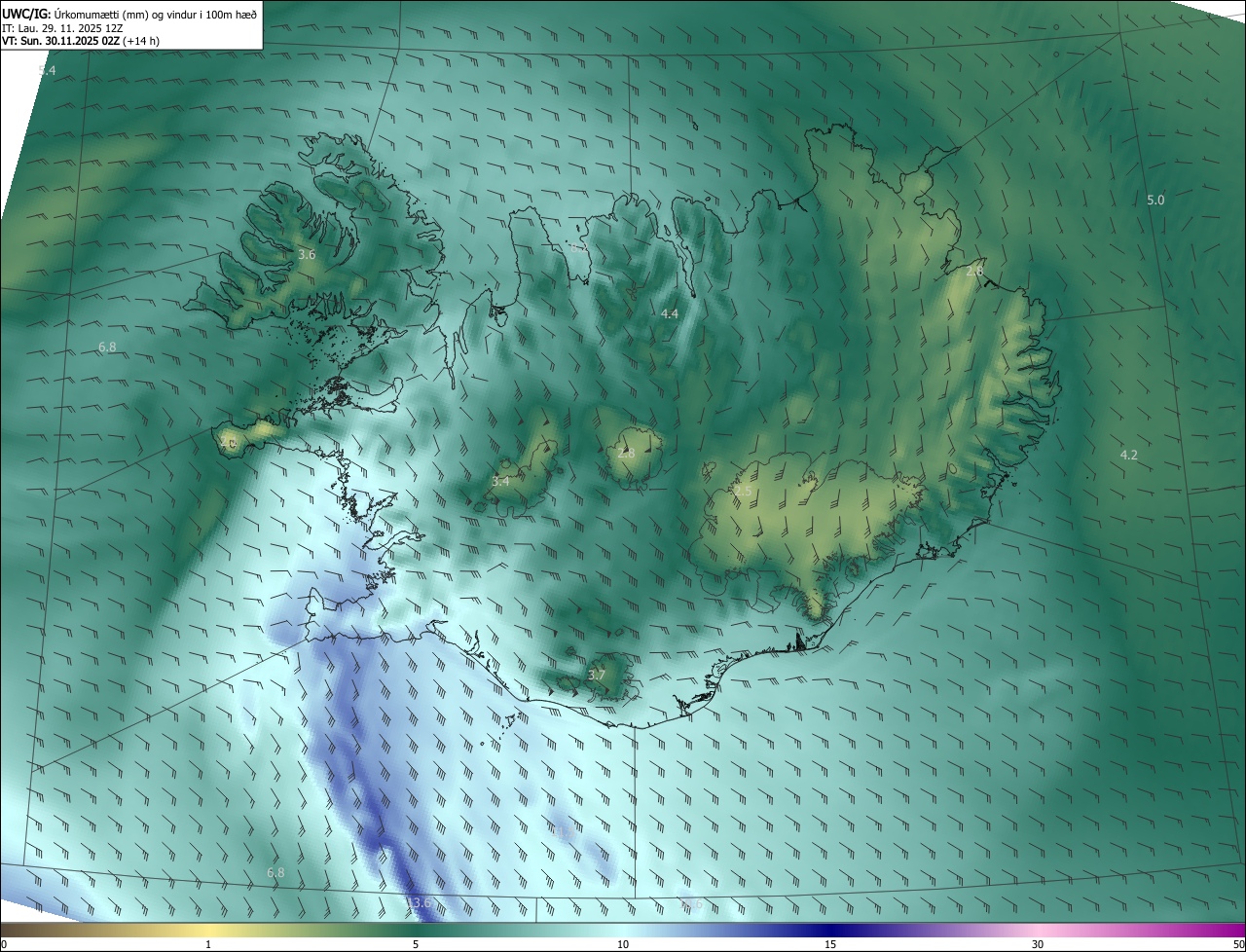Screen dimensions: 1246x952
Task: Click the 2.8 value near the northeast coast
Action: click(x=974, y=271)
